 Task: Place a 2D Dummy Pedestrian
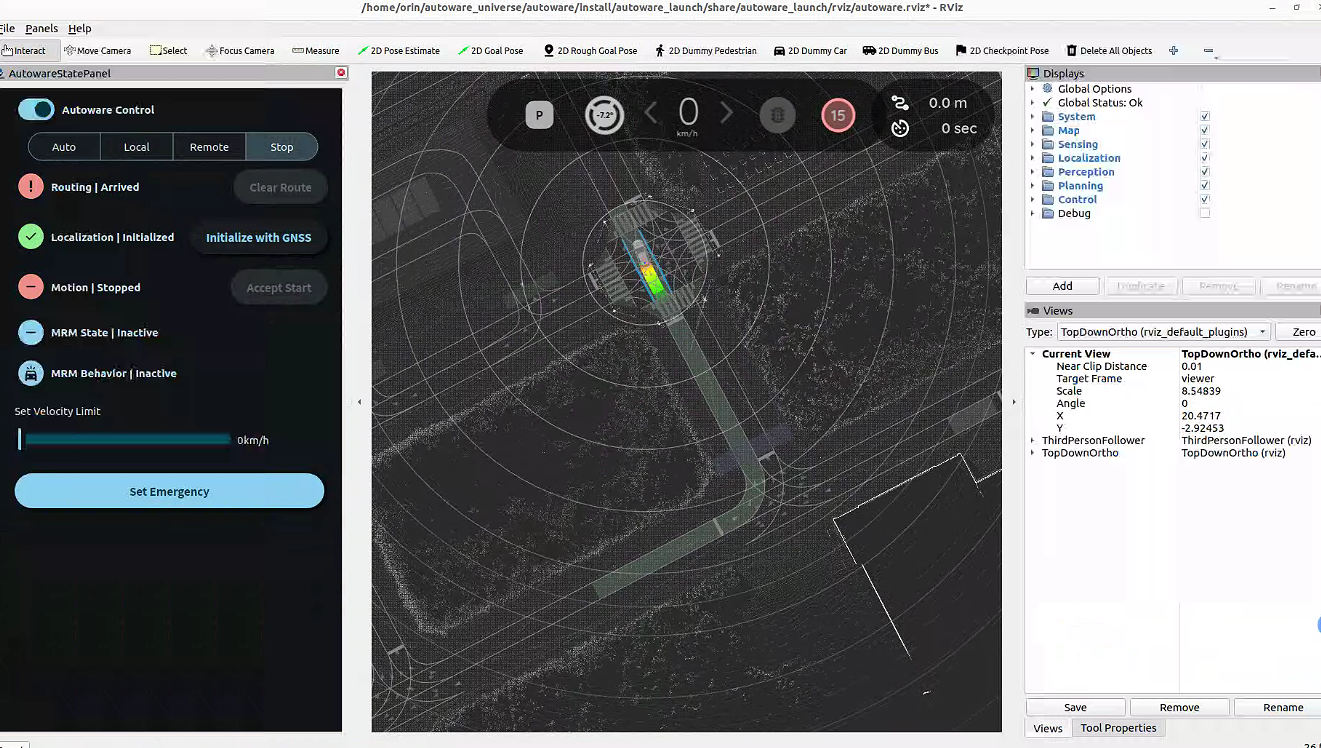click(x=706, y=50)
